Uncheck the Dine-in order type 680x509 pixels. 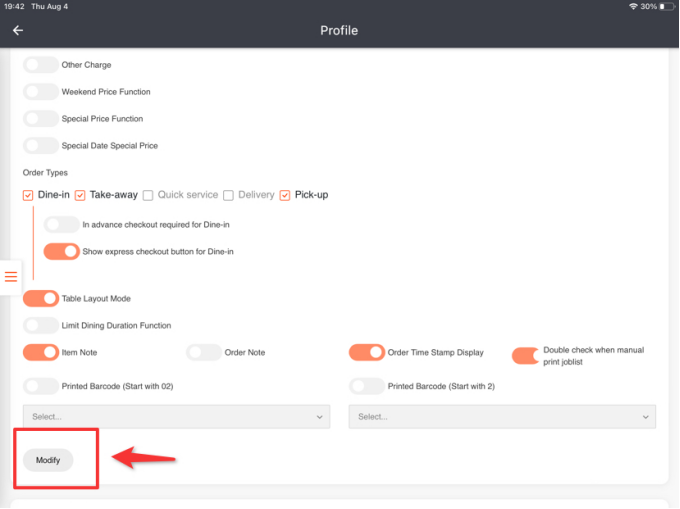point(28,195)
